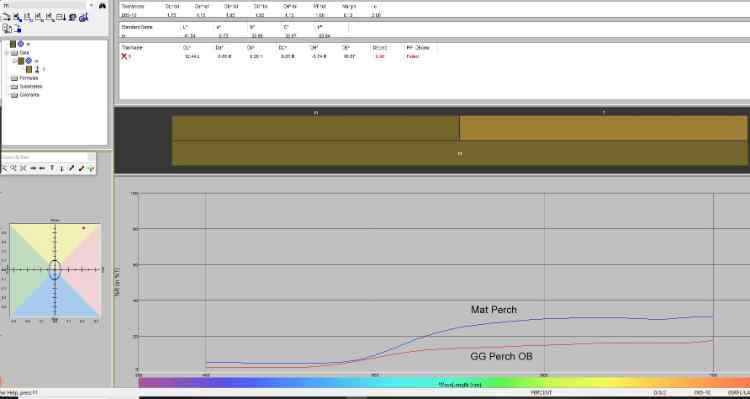Click the down arrow in plot toolbar
The height and width of the screenshot is (399, 750).
[62, 168]
